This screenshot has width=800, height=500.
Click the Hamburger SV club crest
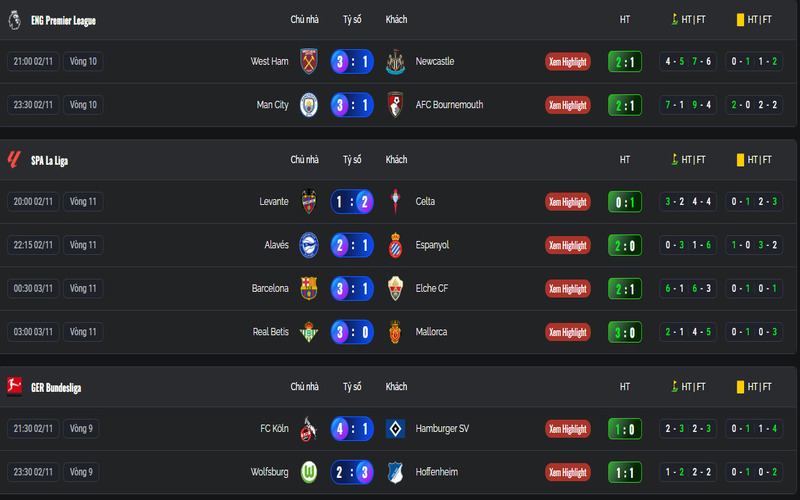point(396,429)
